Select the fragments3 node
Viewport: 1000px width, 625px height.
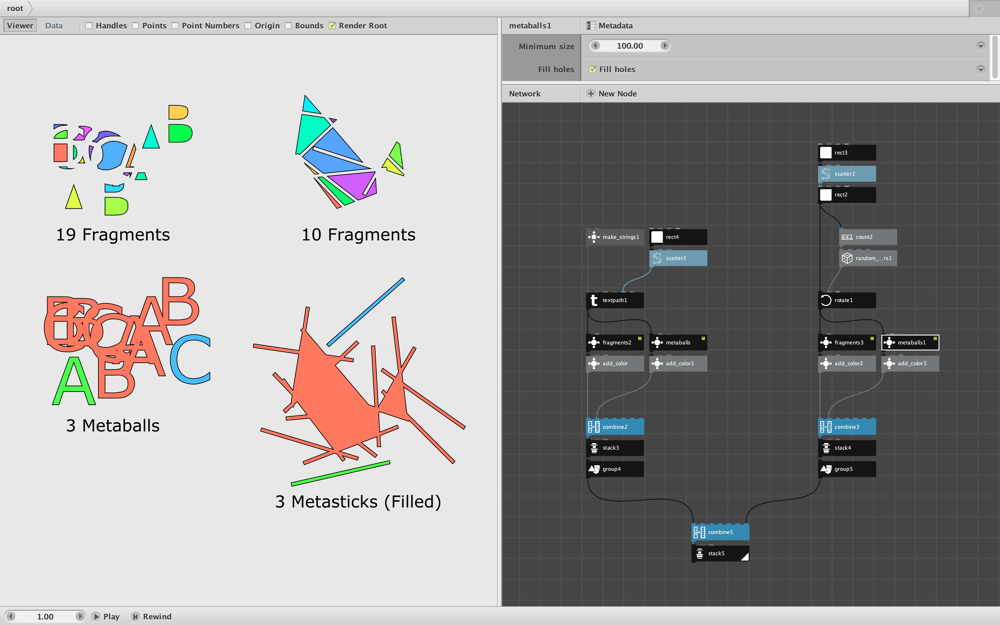(846, 342)
